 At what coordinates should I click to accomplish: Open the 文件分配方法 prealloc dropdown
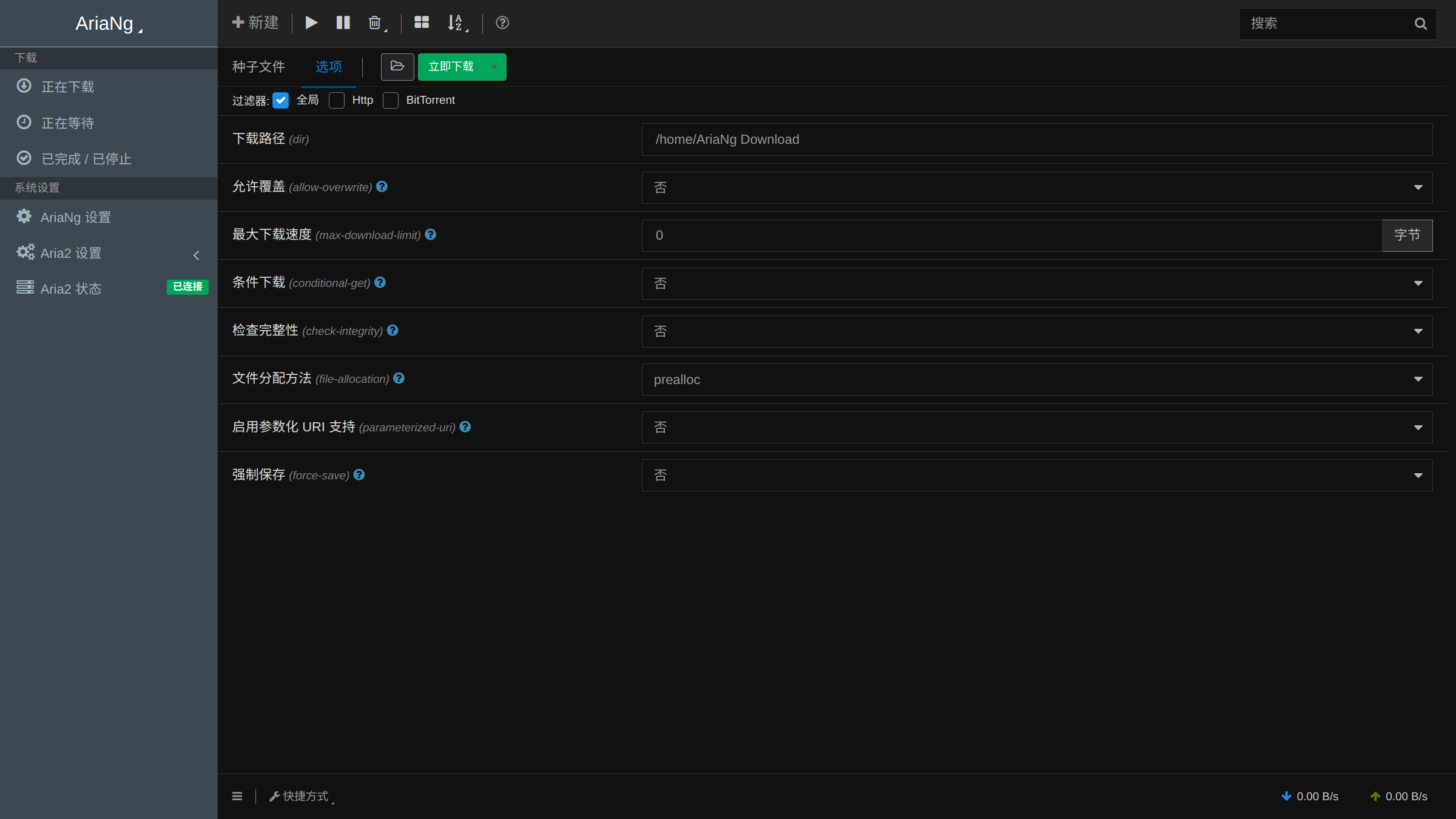click(x=1037, y=379)
